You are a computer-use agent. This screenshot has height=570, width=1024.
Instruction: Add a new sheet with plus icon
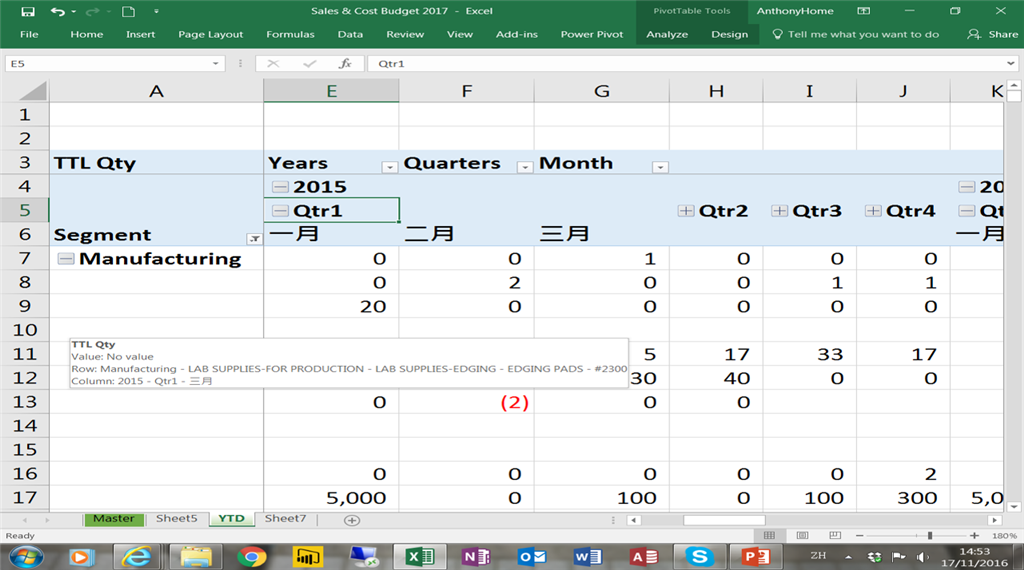(x=351, y=520)
